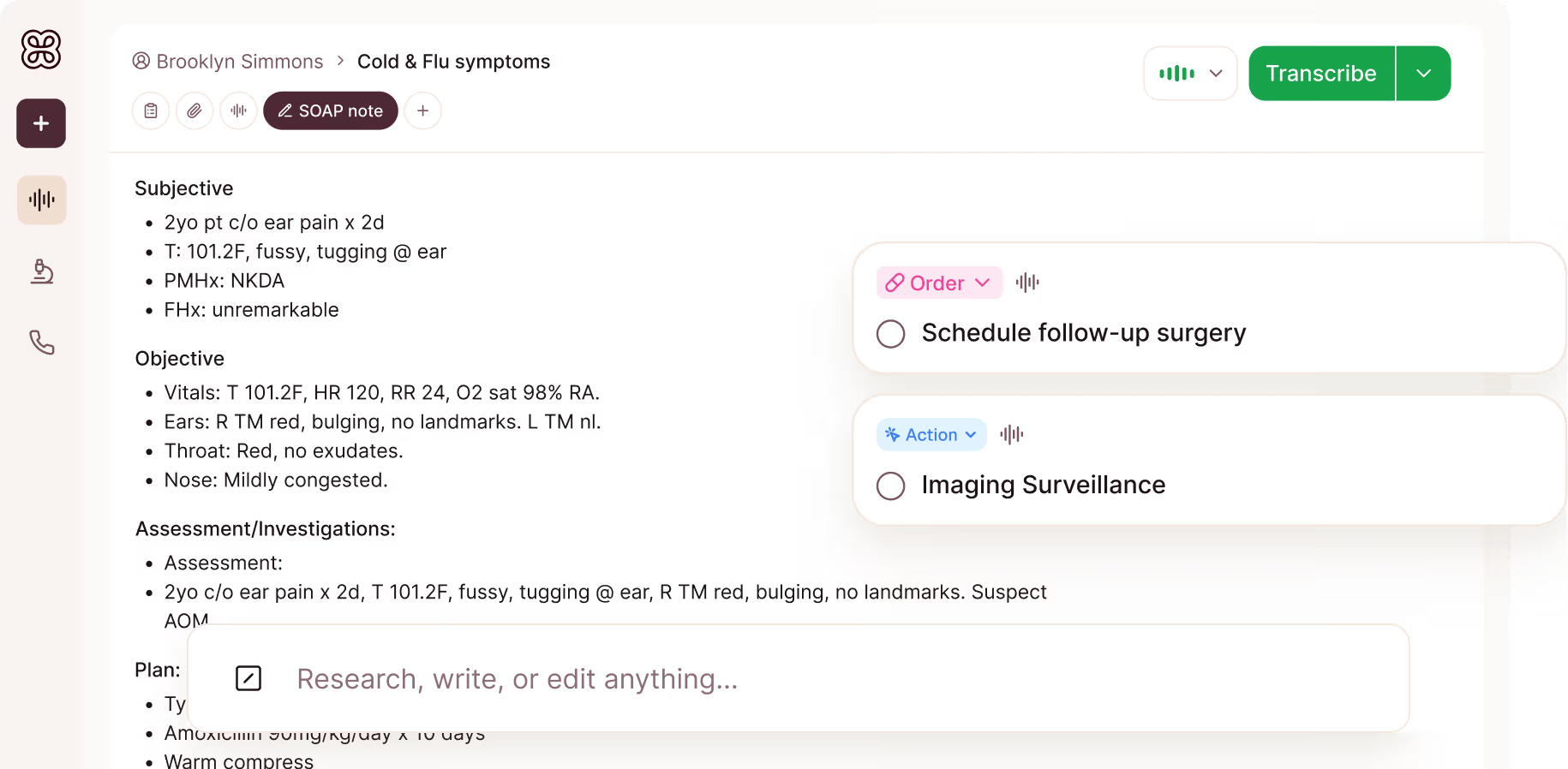Image resolution: width=1568 pixels, height=769 pixels.
Task: Start recording with the Transcribe button
Action: [x=1321, y=73]
